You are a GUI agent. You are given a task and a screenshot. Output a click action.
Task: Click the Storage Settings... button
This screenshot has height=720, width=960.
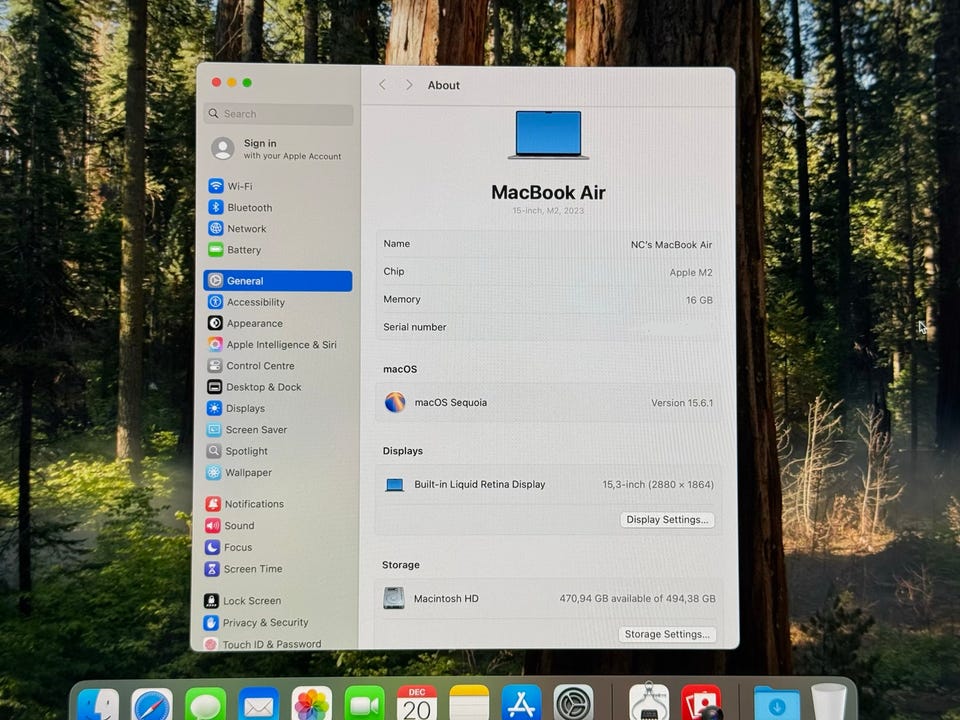pos(667,634)
